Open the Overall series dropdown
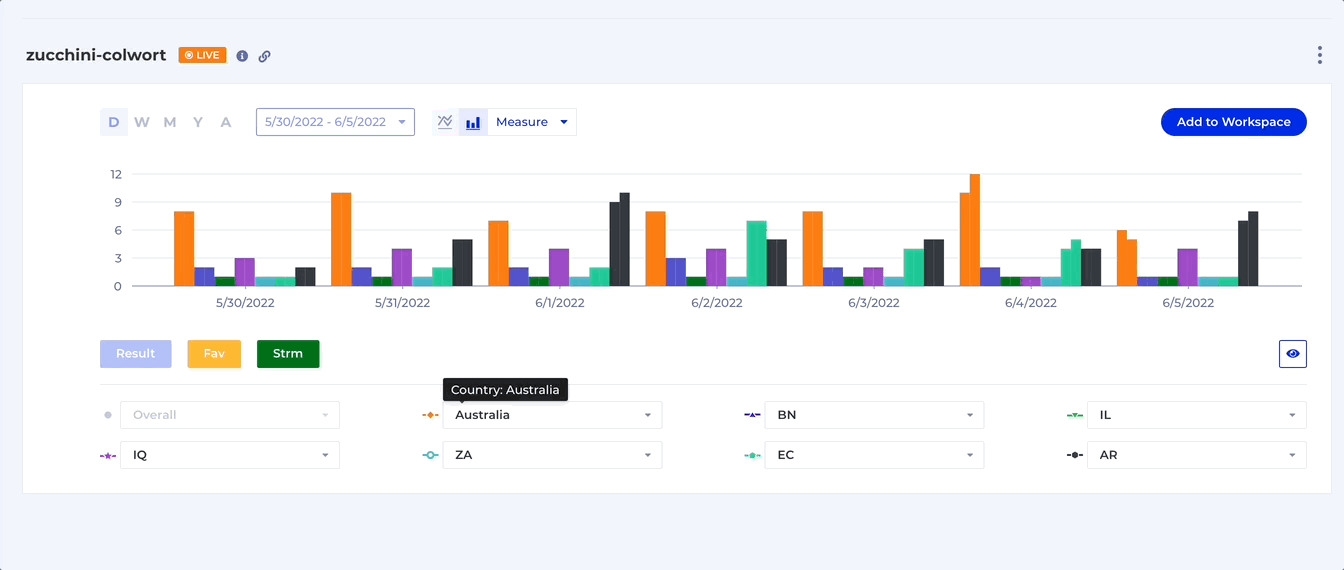The image size is (1344, 570). tap(230, 415)
